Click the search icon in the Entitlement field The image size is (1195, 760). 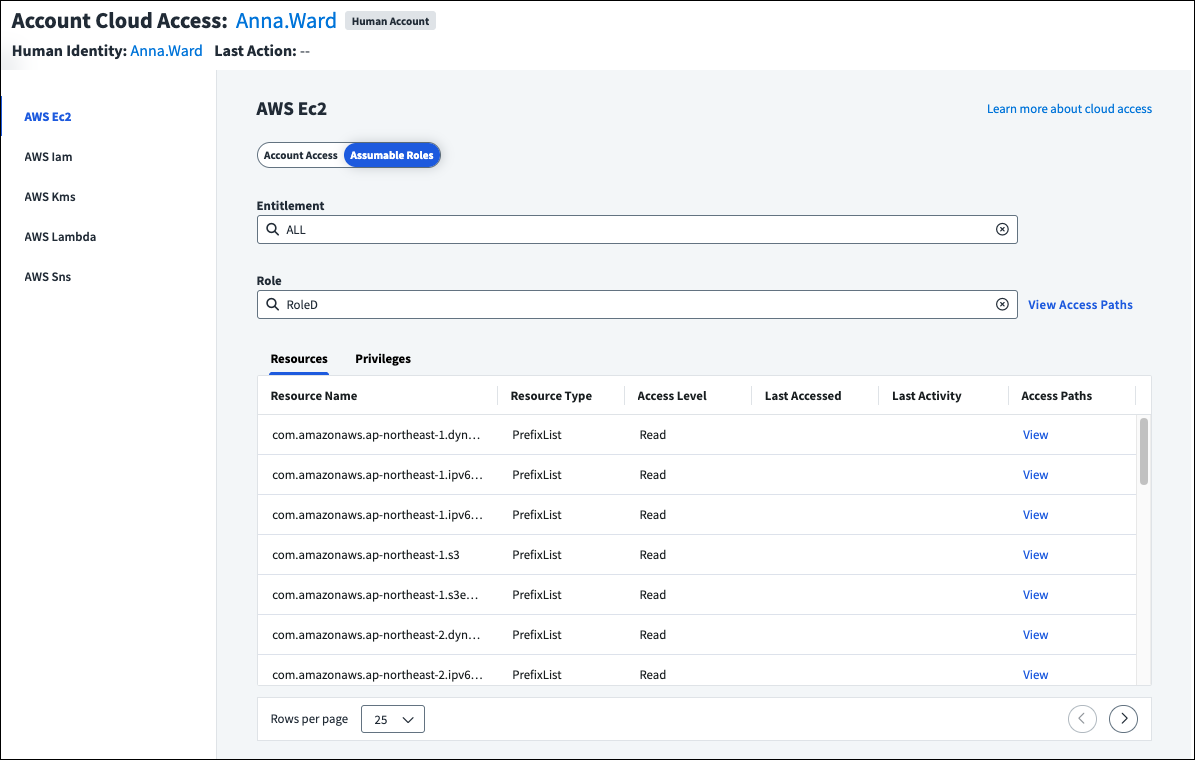coord(272,230)
